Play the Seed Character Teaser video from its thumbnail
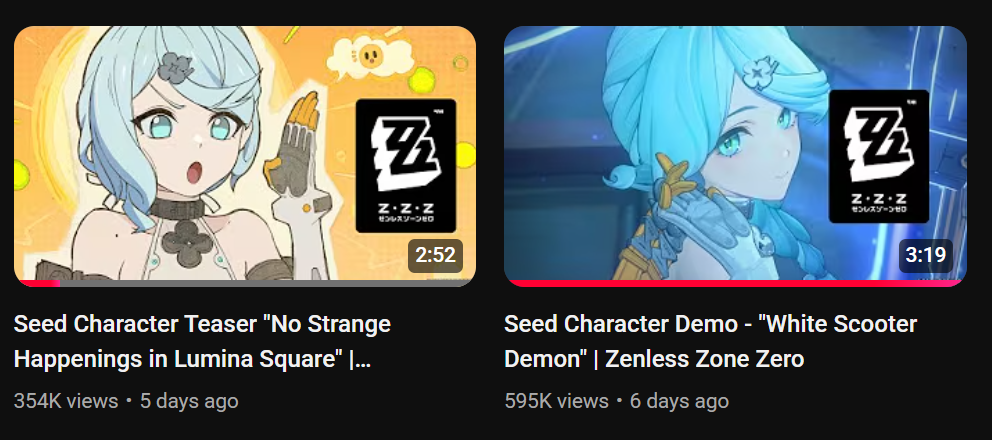The image size is (992, 440). coord(245,156)
